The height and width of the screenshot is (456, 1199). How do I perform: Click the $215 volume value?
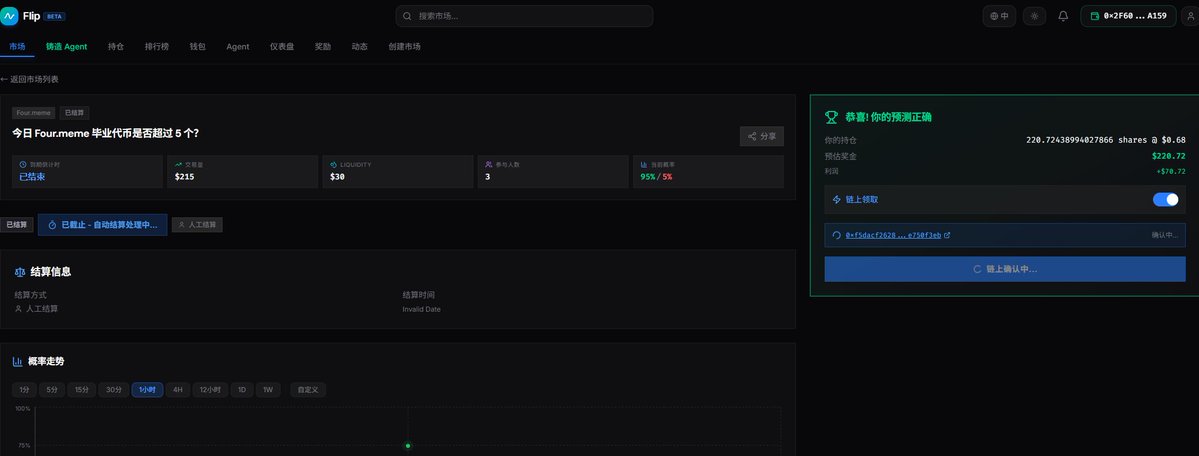[x=185, y=177]
